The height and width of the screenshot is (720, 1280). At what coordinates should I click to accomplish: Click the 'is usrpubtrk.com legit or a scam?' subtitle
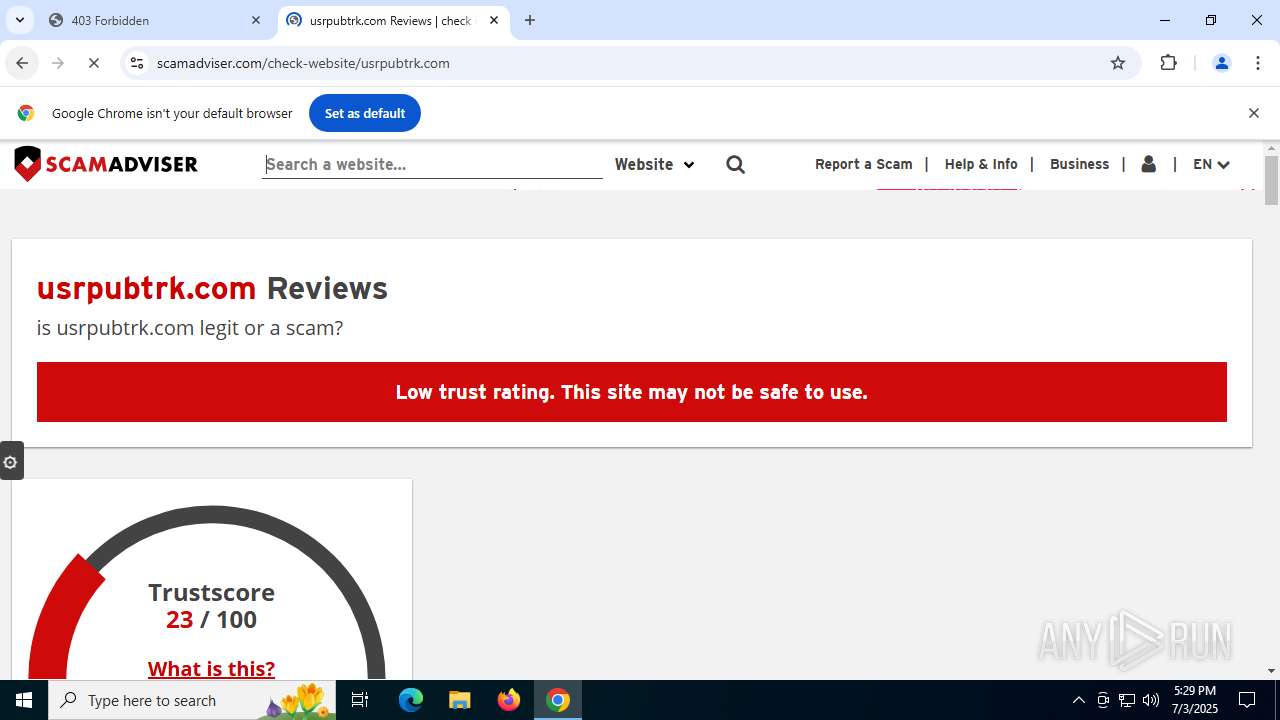(x=190, y=328)
